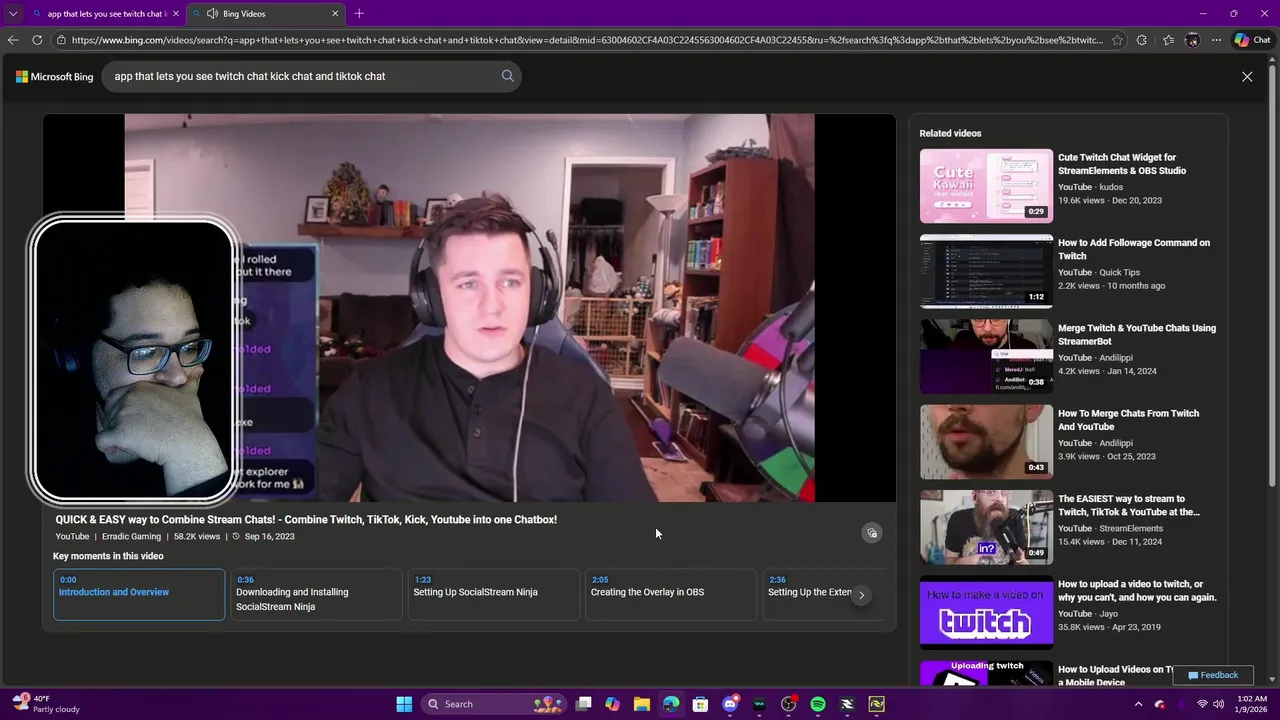
Task: Go back with the browser back arrow
Action: point(13,40)
